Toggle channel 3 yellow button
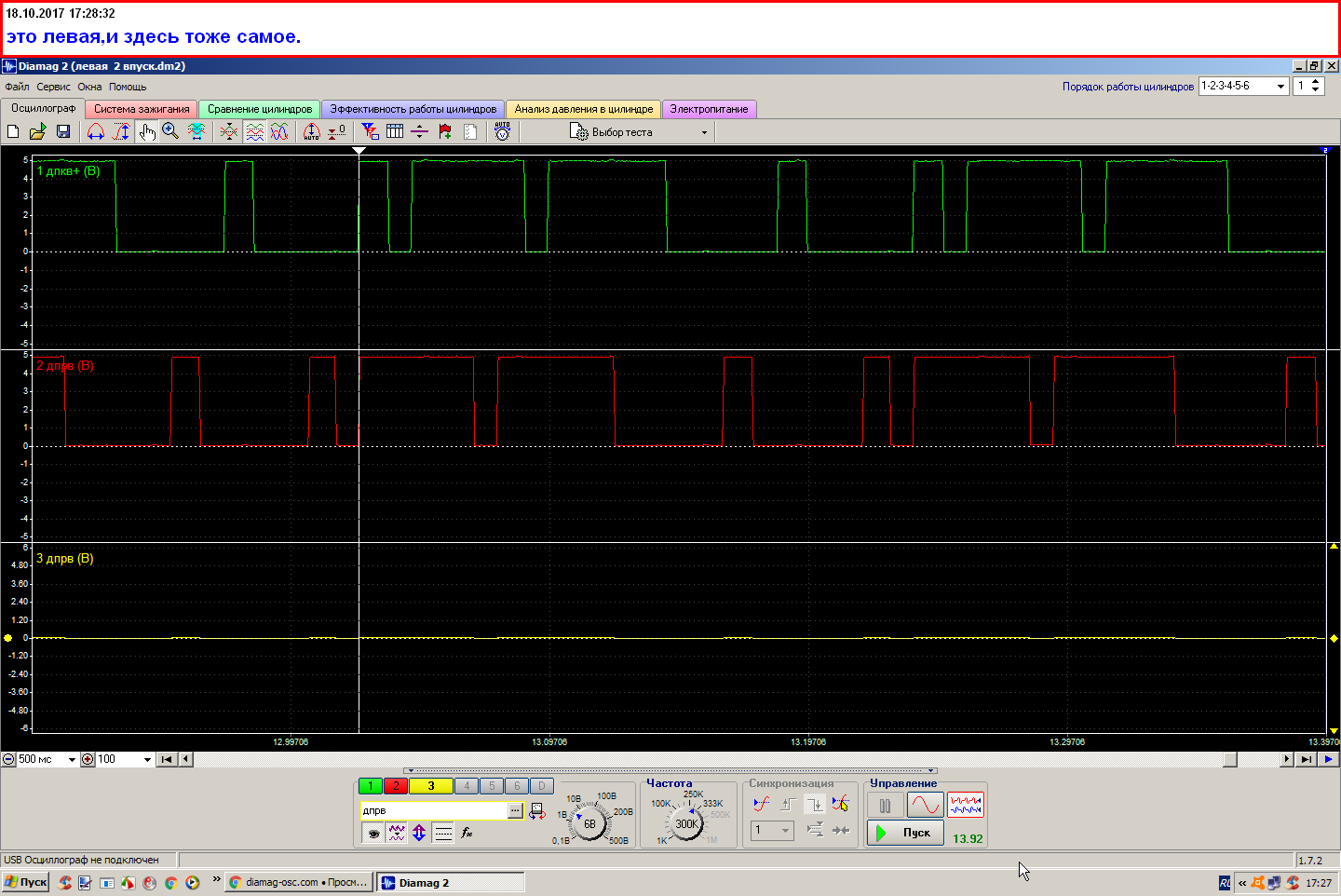The image size is (1341, 896). pos(430,786)
